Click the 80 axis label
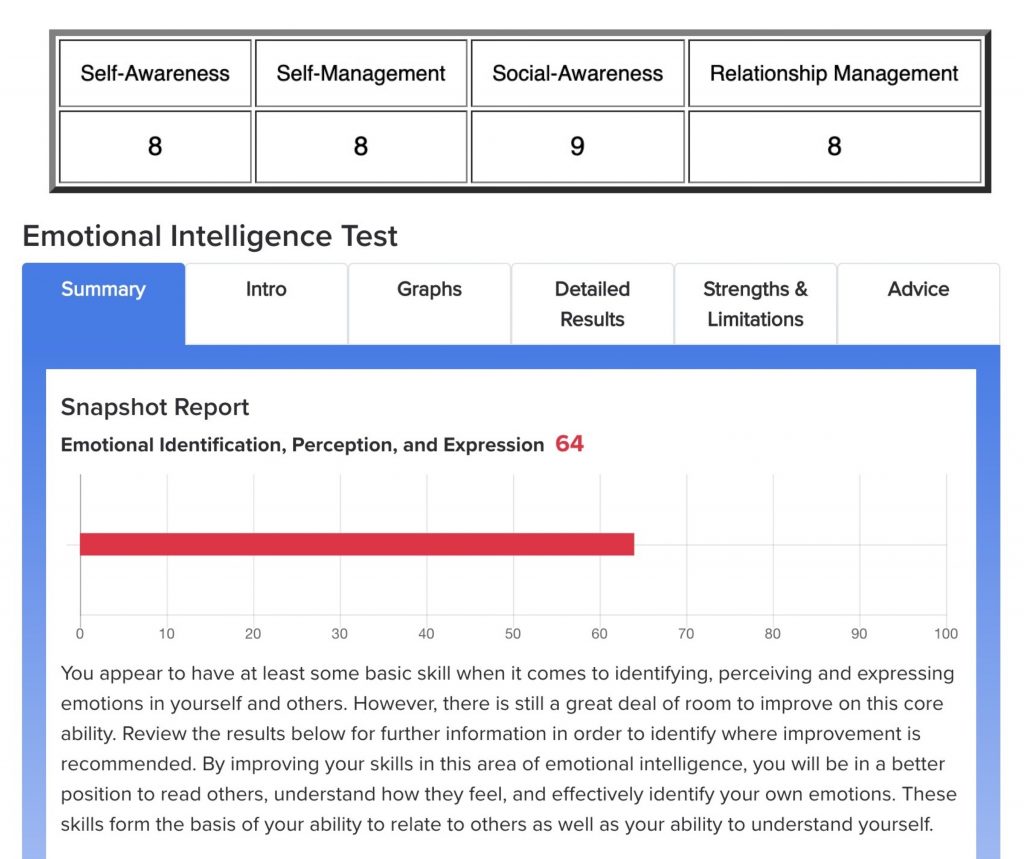 coord(773,634)
